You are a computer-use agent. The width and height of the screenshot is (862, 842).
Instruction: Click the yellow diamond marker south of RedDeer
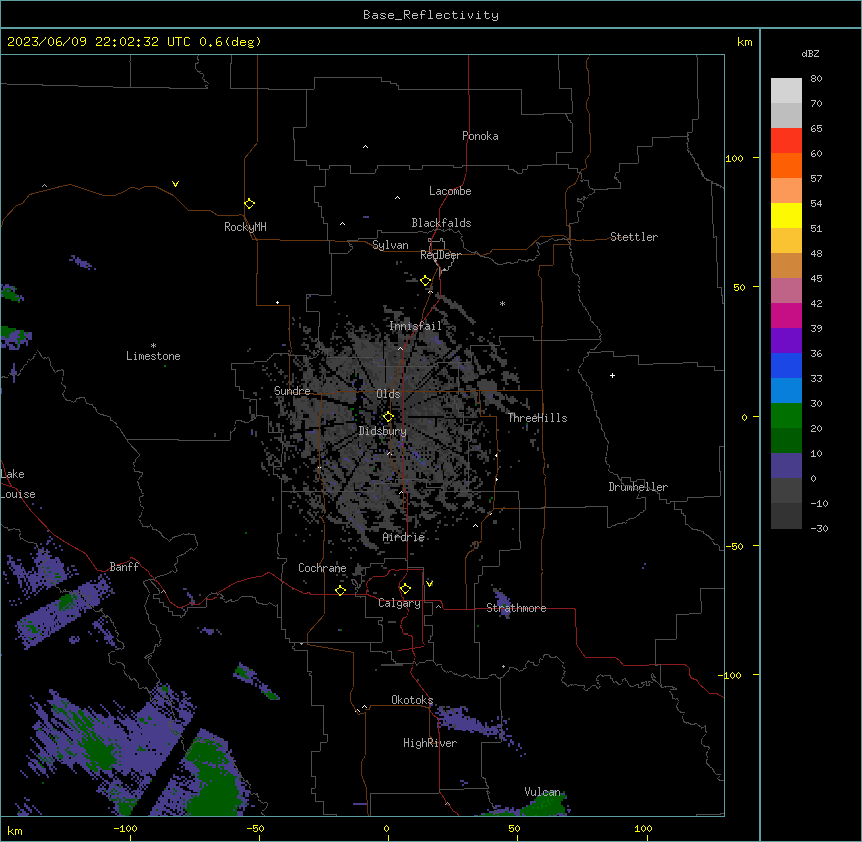point(425,281)
